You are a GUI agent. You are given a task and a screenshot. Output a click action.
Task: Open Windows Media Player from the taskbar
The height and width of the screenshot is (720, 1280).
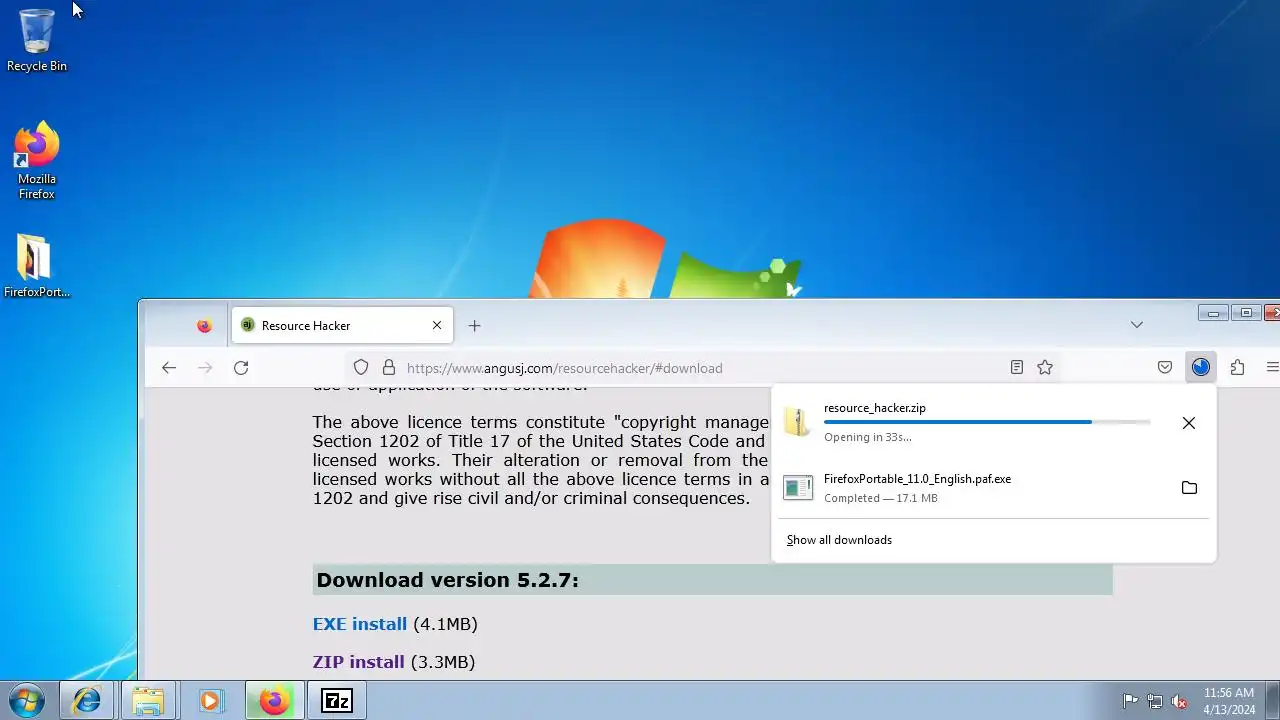click(x=210, y=701)
